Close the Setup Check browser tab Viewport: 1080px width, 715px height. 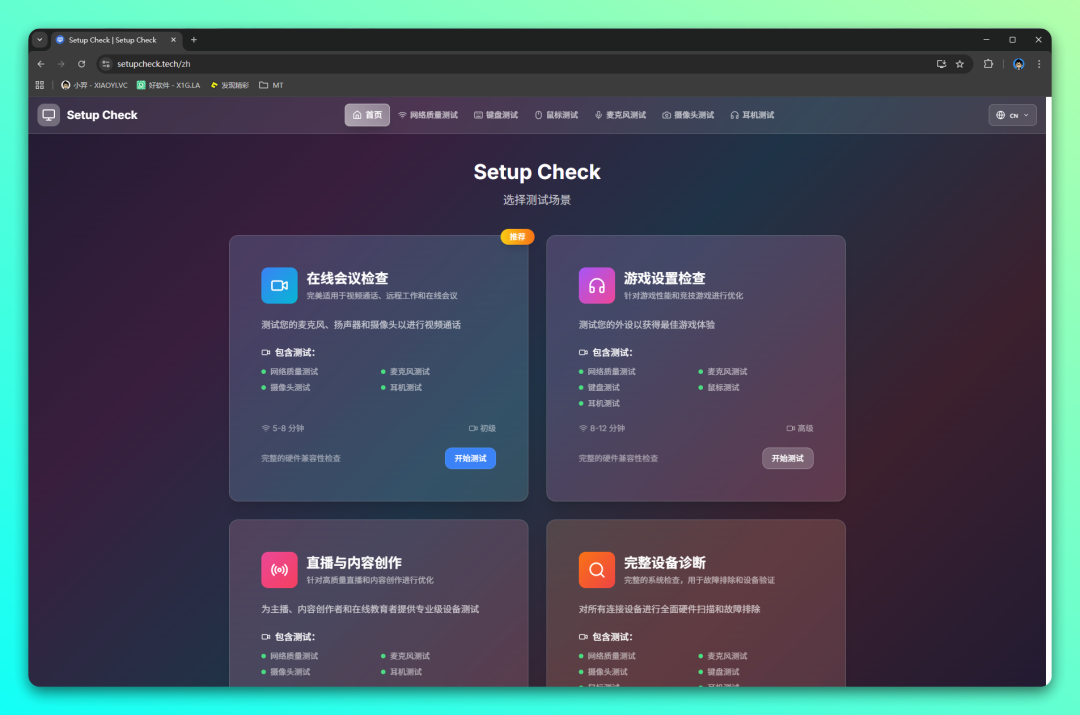click(x=174, y=40)
